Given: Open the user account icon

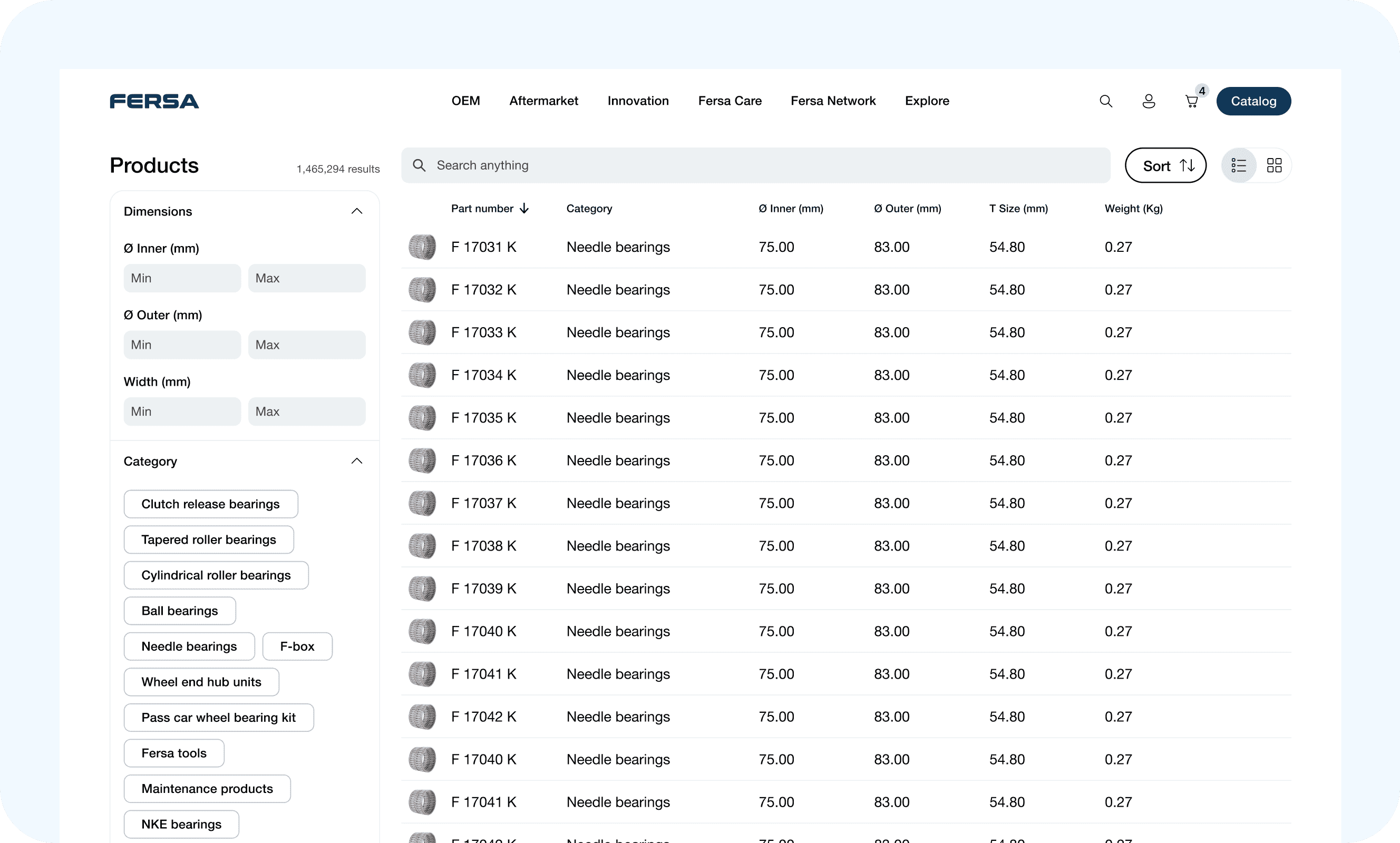Looking at the screenshot, I should click(1148, 101).
